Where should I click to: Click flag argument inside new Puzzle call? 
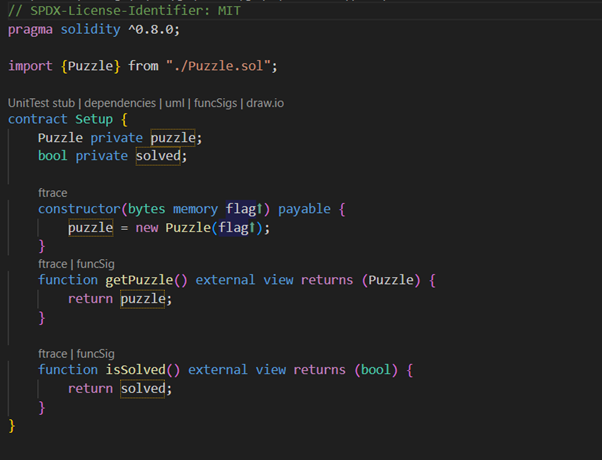pos(233,228)
